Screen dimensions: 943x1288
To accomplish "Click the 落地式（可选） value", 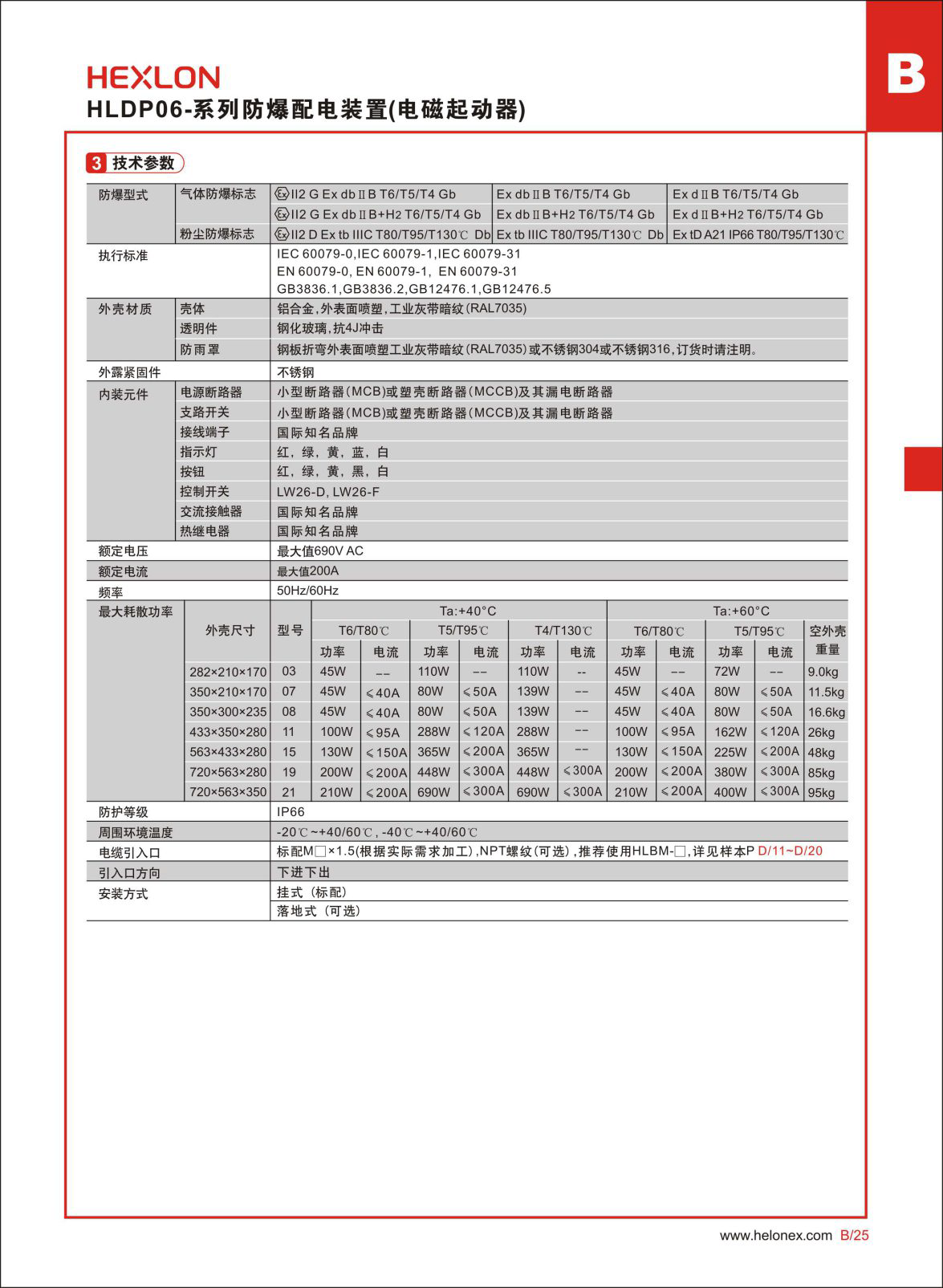I will (x=319, y=912).
